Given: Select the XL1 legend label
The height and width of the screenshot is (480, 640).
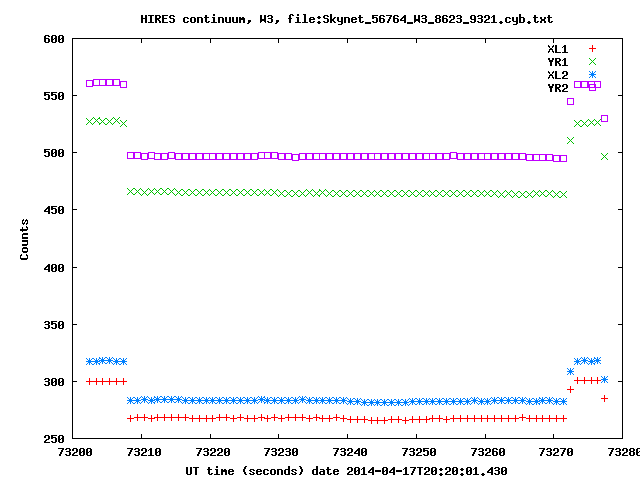Looking at the screenshot, I should [558, 49].
